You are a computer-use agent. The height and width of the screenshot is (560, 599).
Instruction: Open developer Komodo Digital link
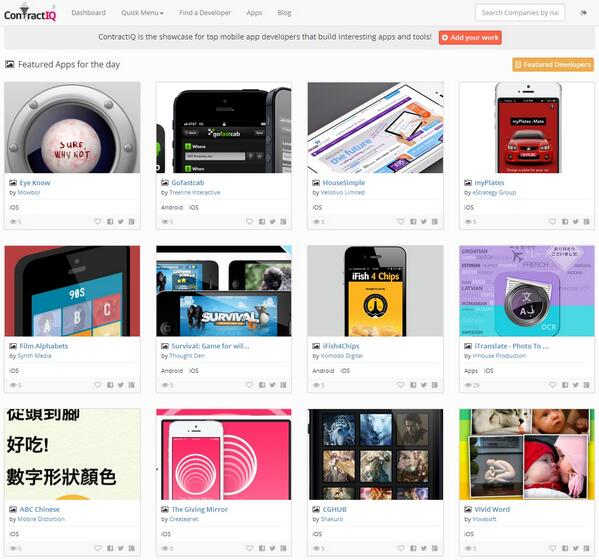coord(342,356)
